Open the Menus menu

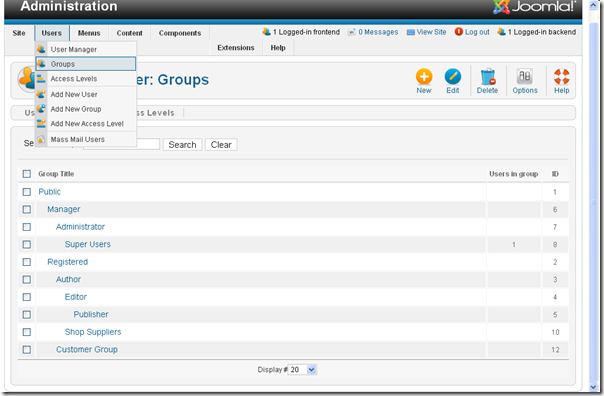pyautogui.click(x=89, y=33)
